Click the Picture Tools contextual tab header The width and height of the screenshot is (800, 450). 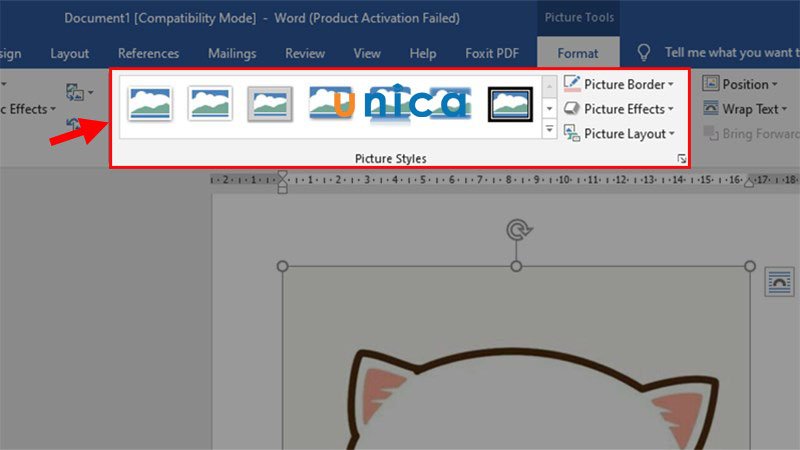pyautogui.click(x=579, y=17)
